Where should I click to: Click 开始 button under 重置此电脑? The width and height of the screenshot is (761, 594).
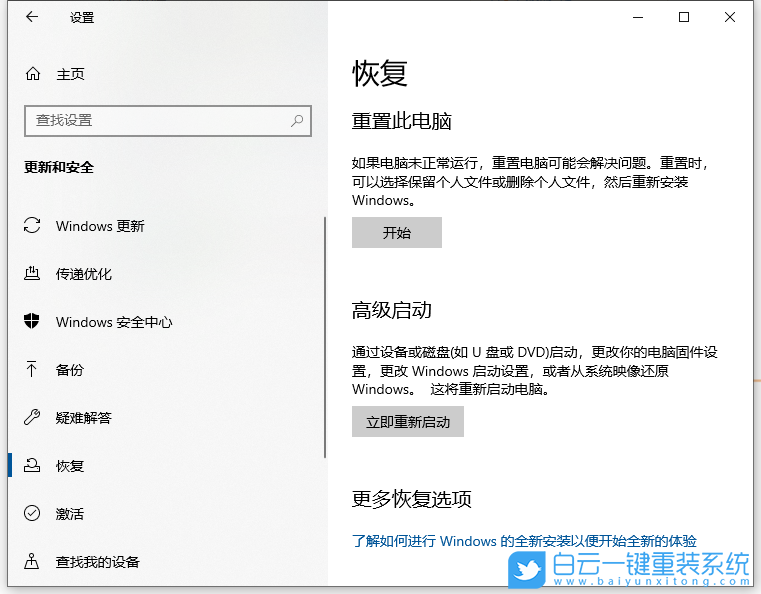pos(397,232)
